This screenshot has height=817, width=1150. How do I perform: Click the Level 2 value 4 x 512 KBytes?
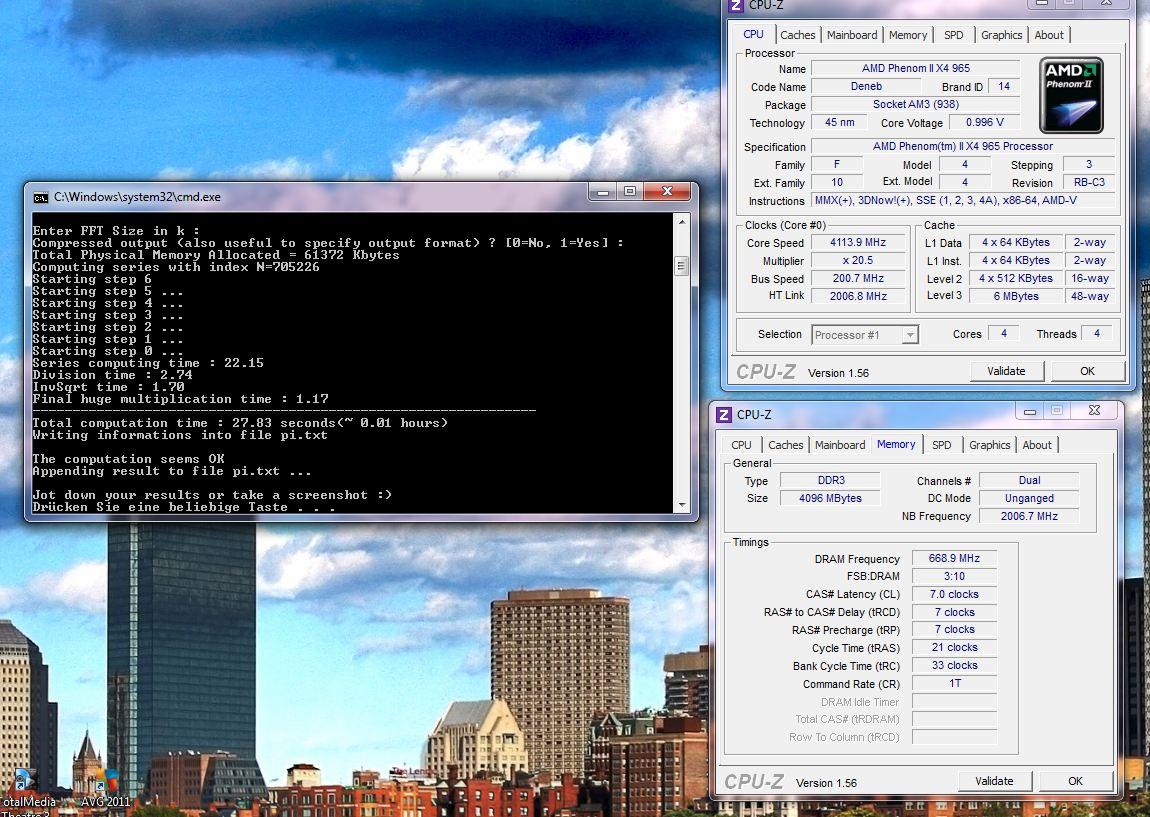pyautogui.click(x=1016, y=279)
